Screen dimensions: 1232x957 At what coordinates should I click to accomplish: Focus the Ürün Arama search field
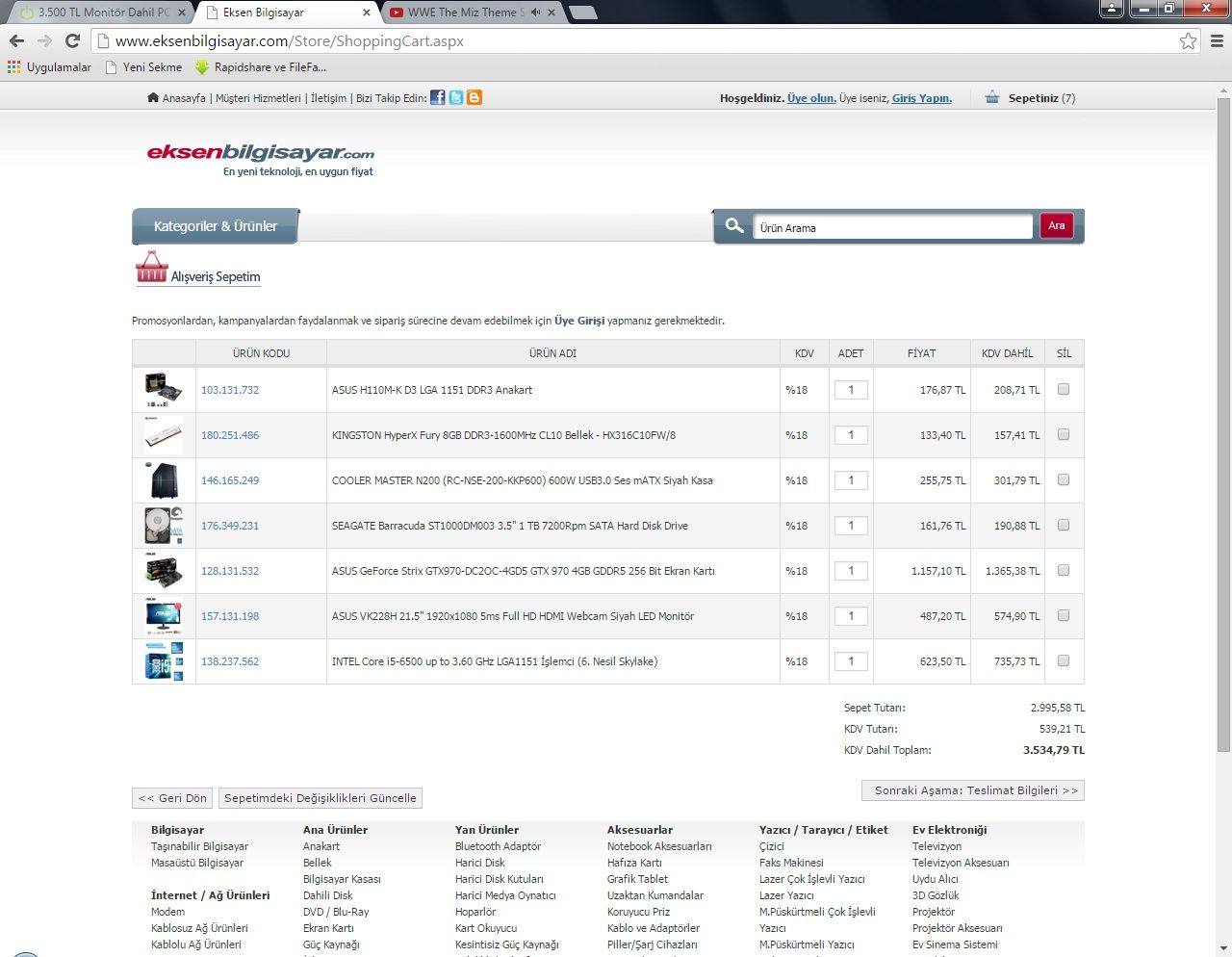pyautogui.click(x=892, y=227)
